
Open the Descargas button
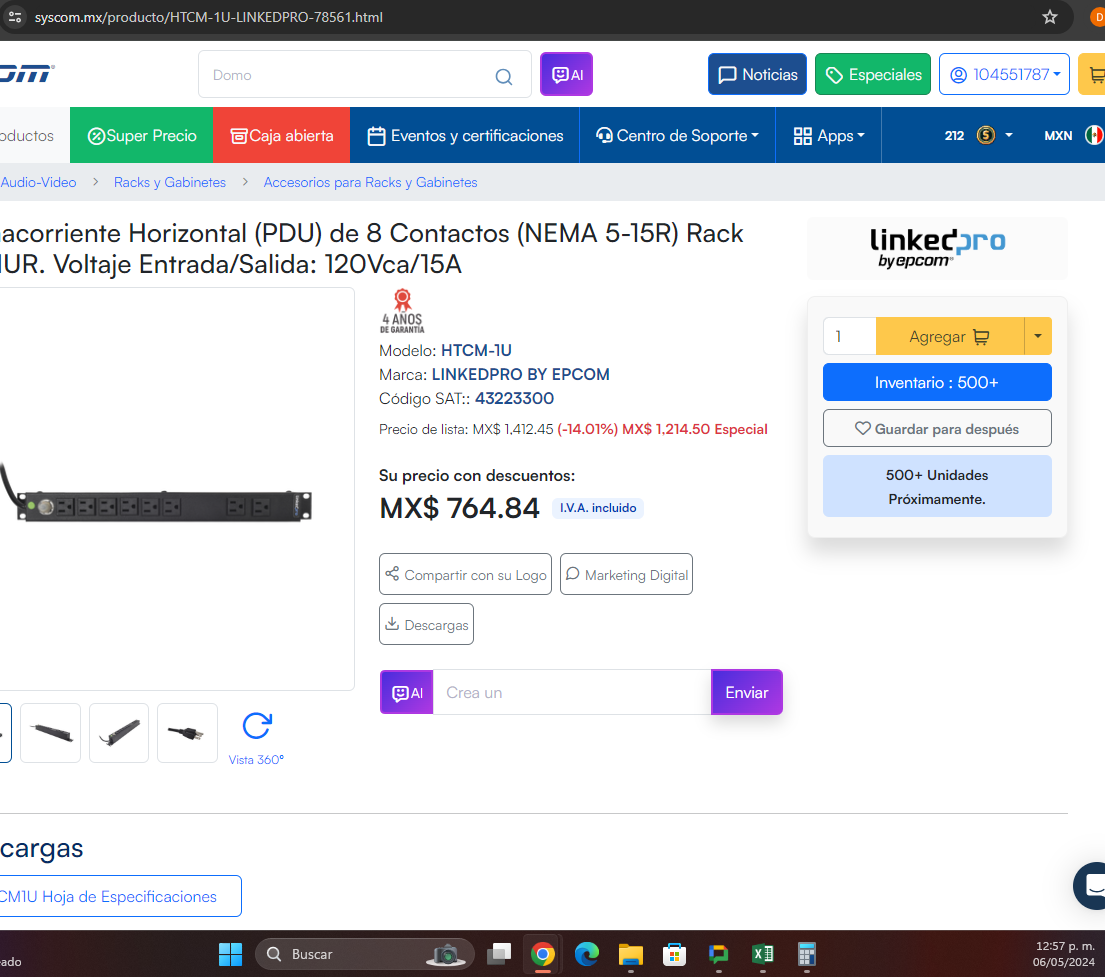[426, 625]
